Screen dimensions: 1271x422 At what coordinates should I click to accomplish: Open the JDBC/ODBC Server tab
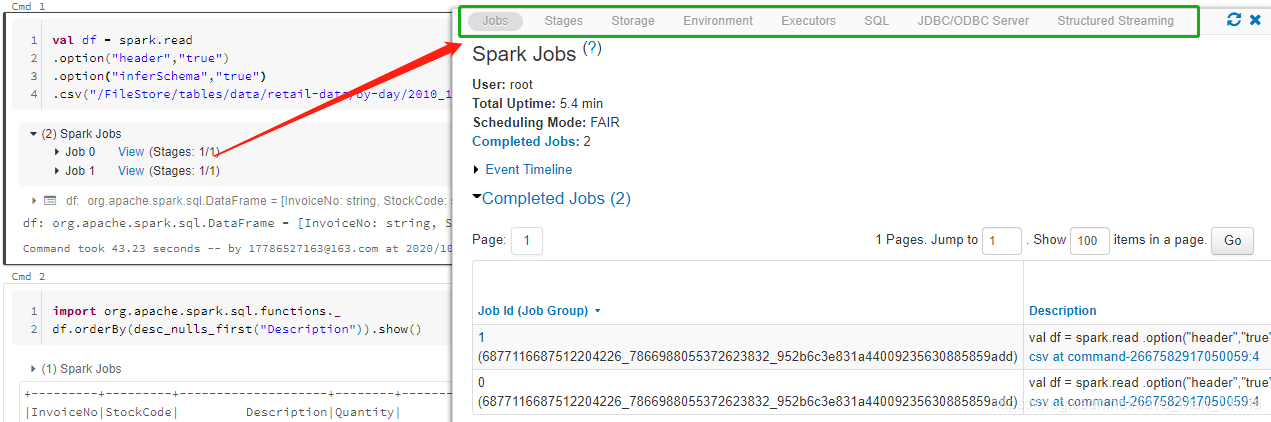click(x=973, y=21)
